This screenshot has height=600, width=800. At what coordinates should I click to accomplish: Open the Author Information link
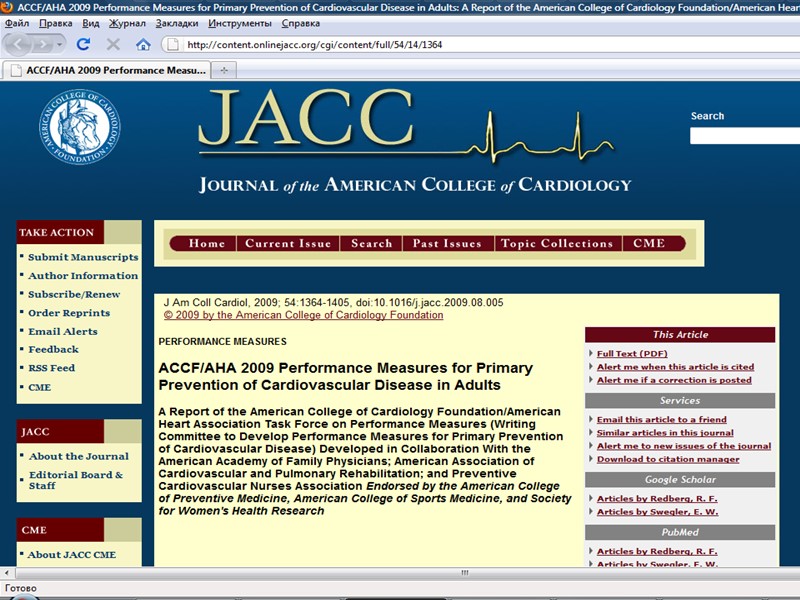[x=83, y=276]
